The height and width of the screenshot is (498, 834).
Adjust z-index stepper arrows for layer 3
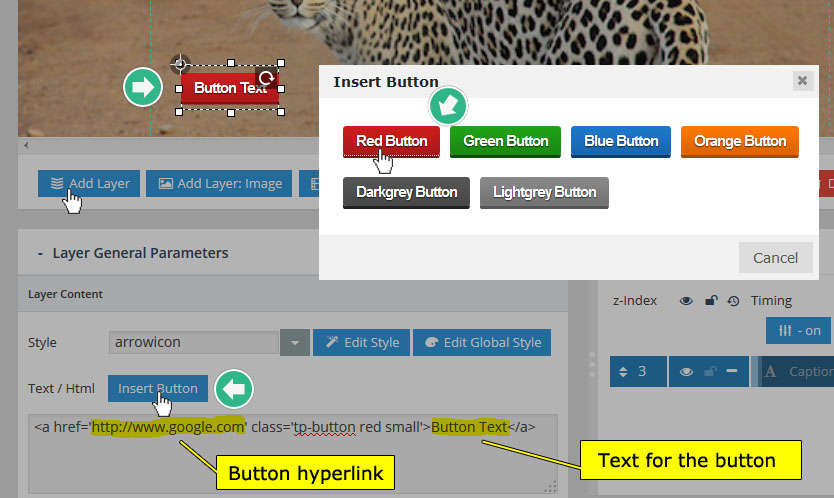pyautogui.click(x=624, y=371)
